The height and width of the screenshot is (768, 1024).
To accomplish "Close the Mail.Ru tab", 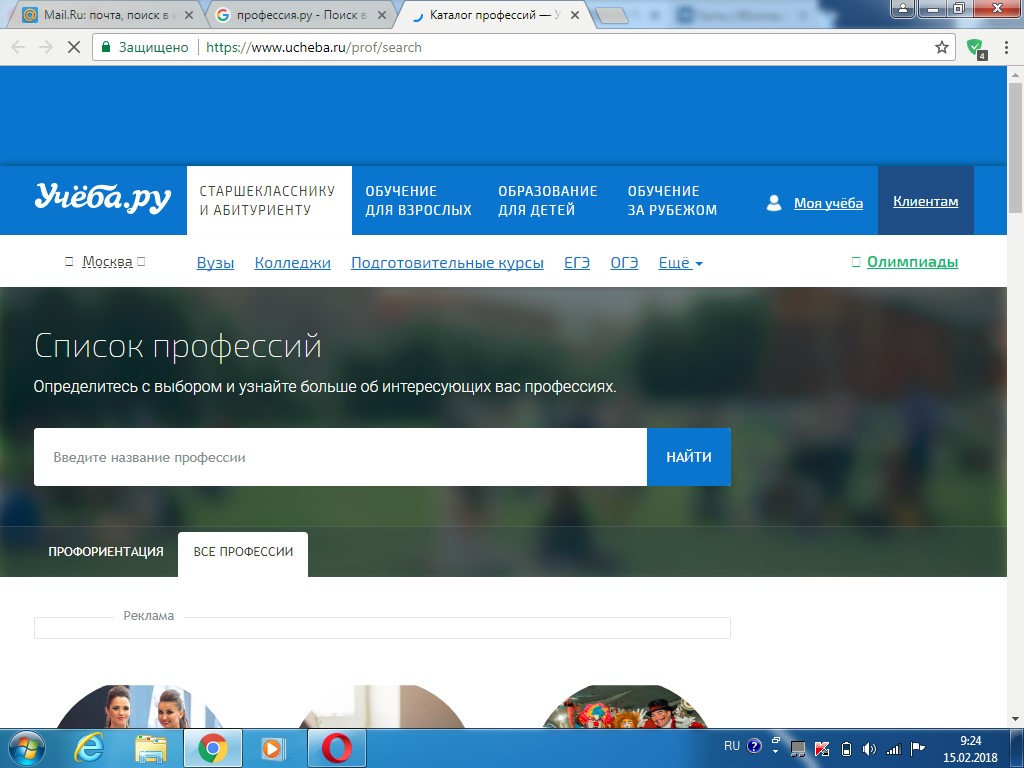I will (x=189, y=15).
